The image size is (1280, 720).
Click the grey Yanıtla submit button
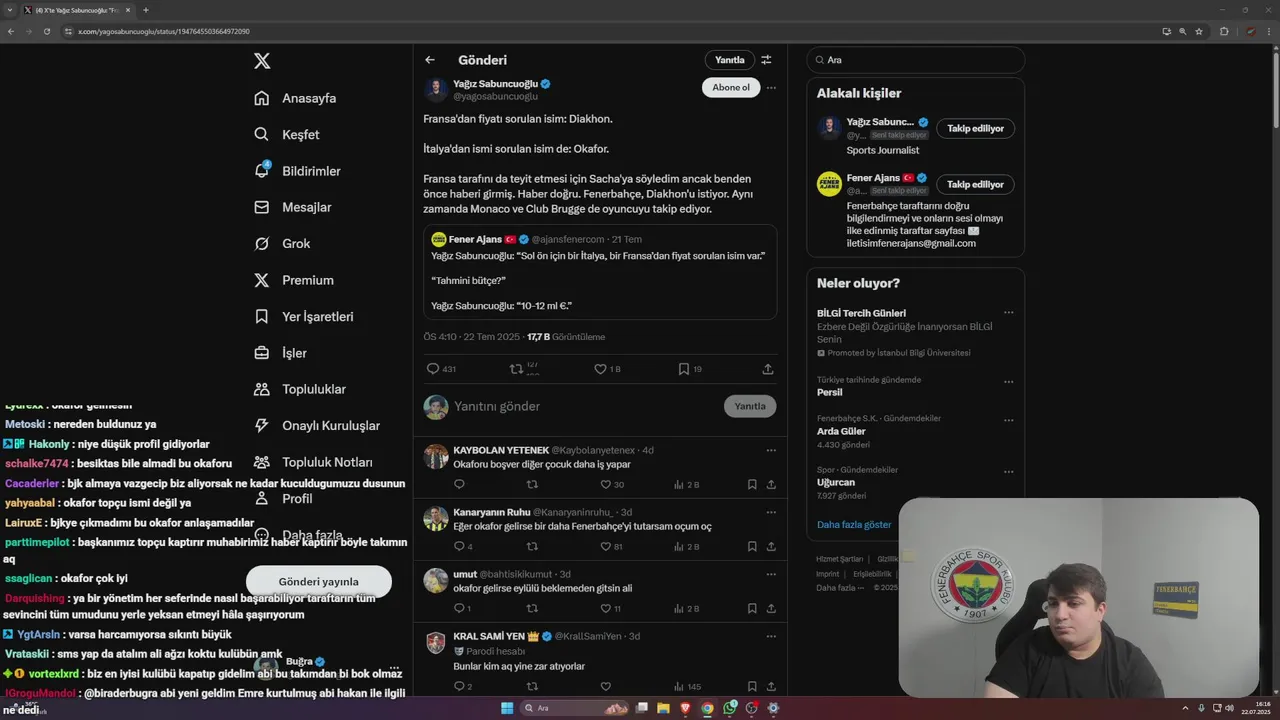pyautogui.click(x=750, y=406)
